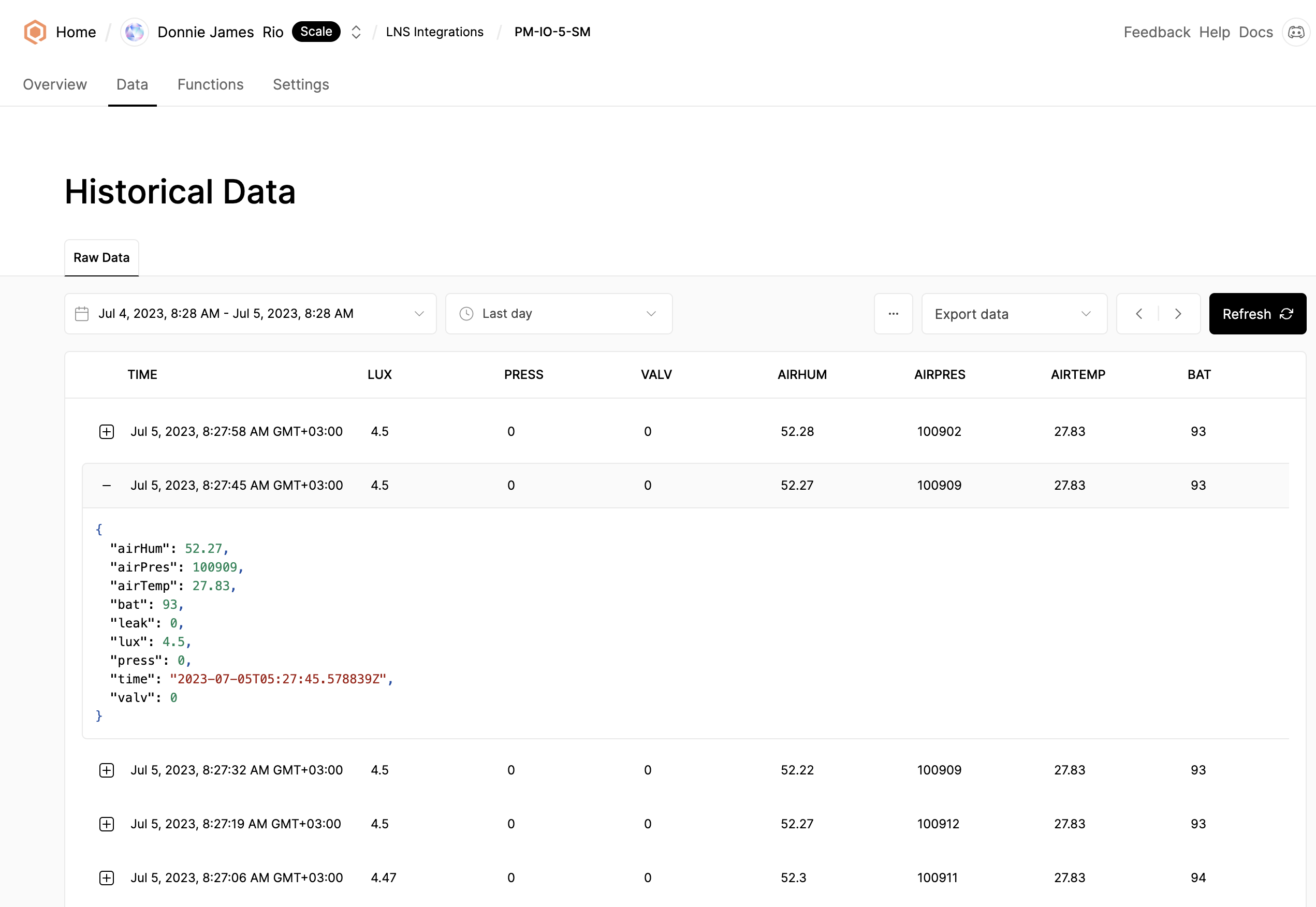1316x907 pixels.
Task: Go to Home breadcrumb
Action: [x=76, y=32]
